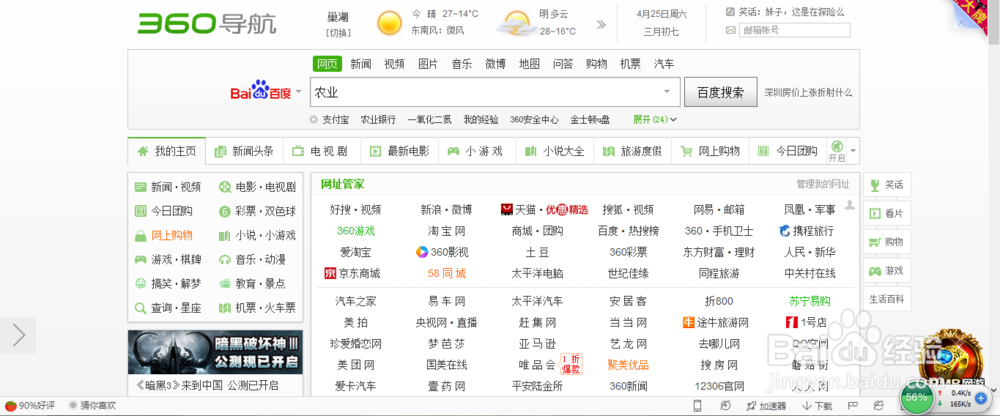The width and height of the screenshot is (1000, 416).
Task: Click the 百度搜索 button
Action: coord(721,93)
